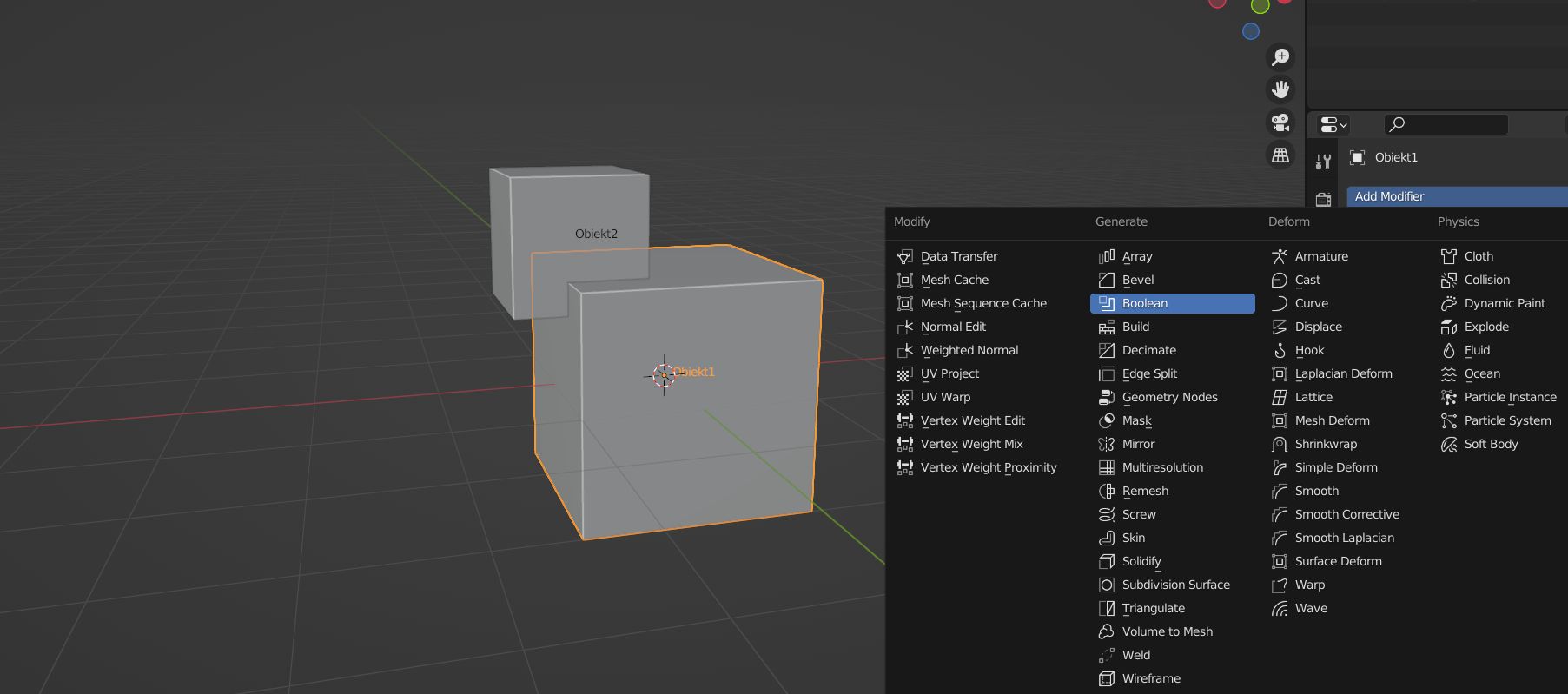Click the zoom view magnifier icon
This screenshot has width=1568, height=694.
tap(1280, 57)
